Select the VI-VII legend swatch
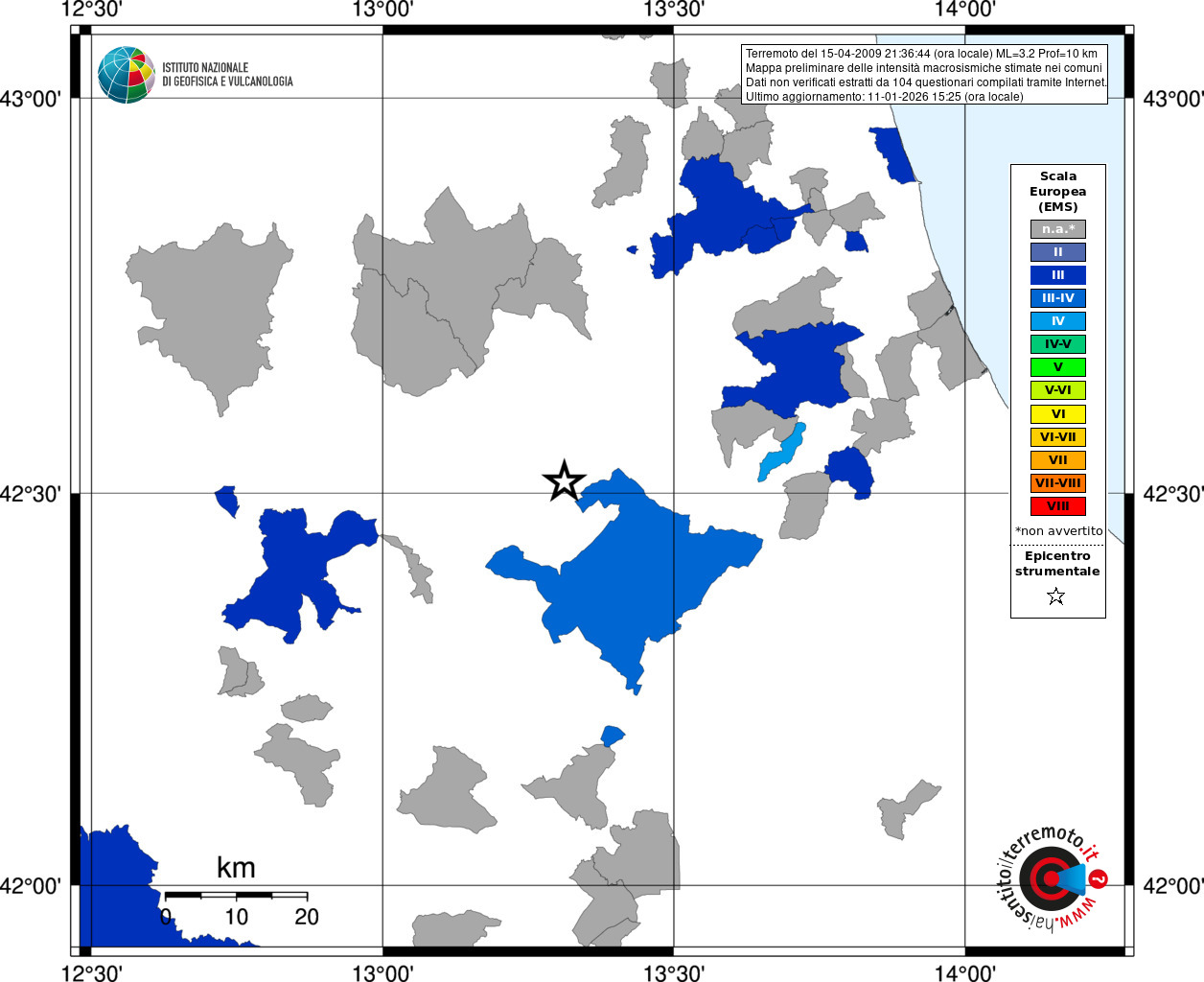Screen dimensions: 1204x982 pyautogui.click(x=1058, y=437)
